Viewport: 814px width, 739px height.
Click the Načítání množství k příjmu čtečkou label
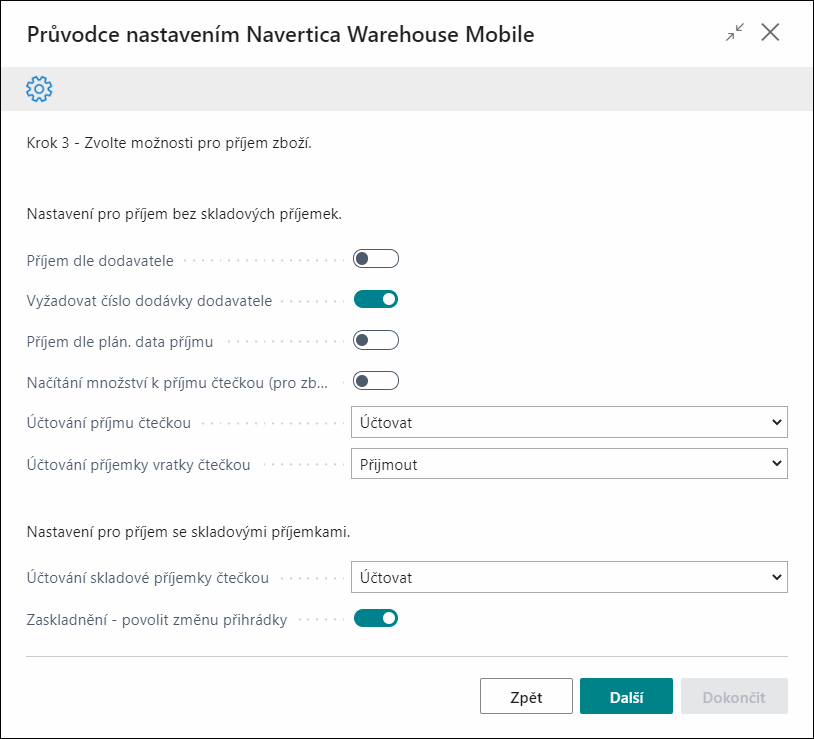click(177, 383)
